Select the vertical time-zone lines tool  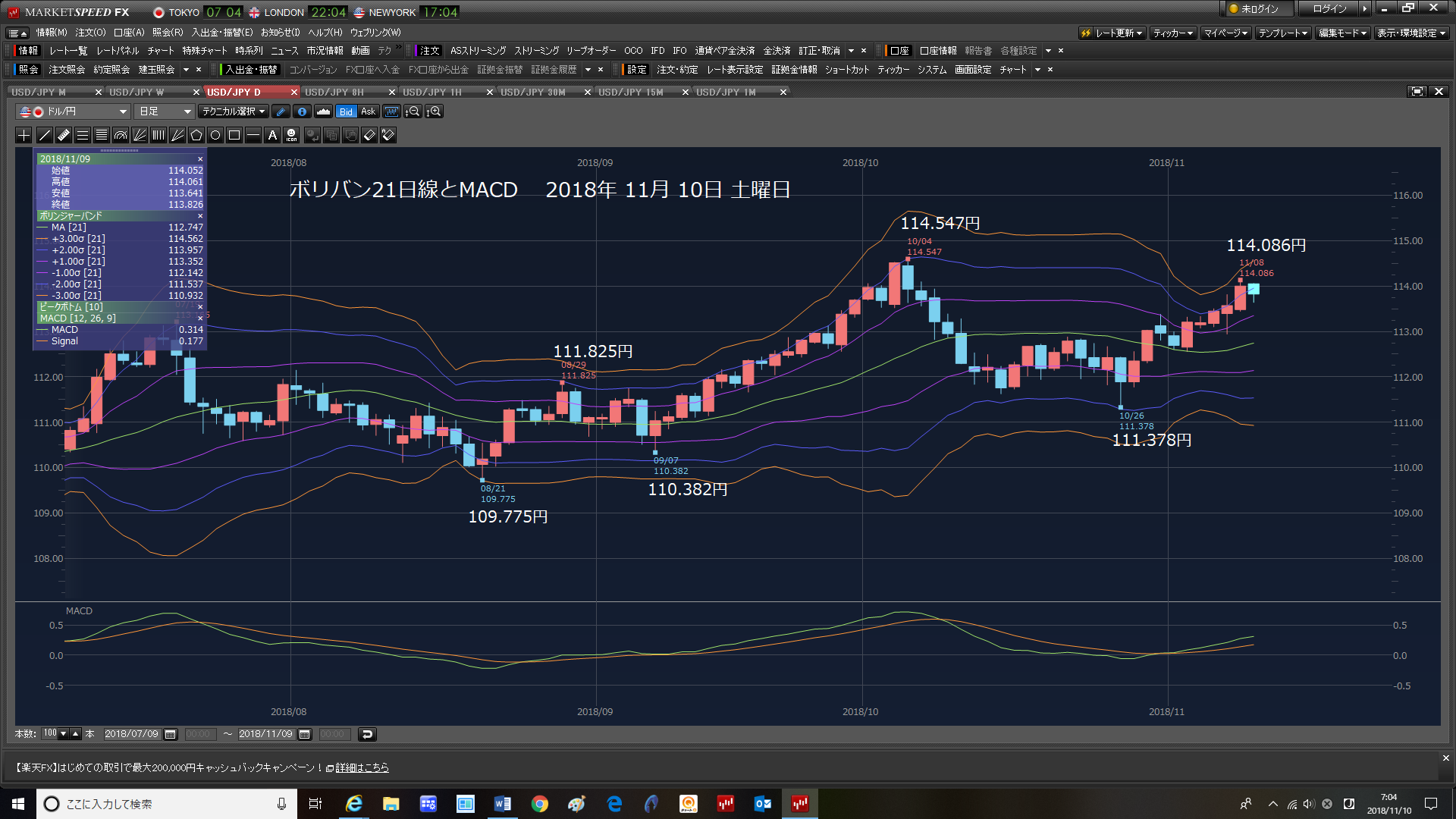tap(158, 135)
